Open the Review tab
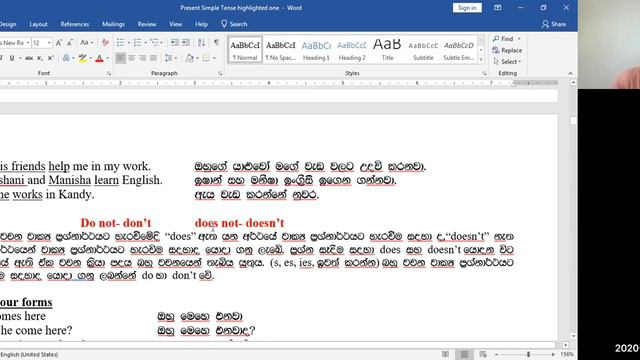The height and width of the screenshot is (360, 640). pos(147,24)
